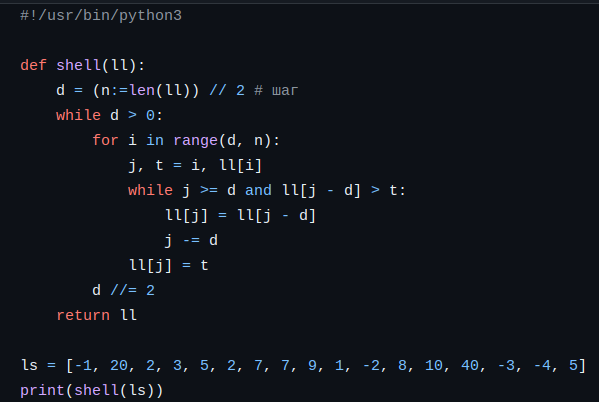Click the 'and' operator in the inner while
Viewport: 599px width, 402px height.
click(x=258, y=190)
